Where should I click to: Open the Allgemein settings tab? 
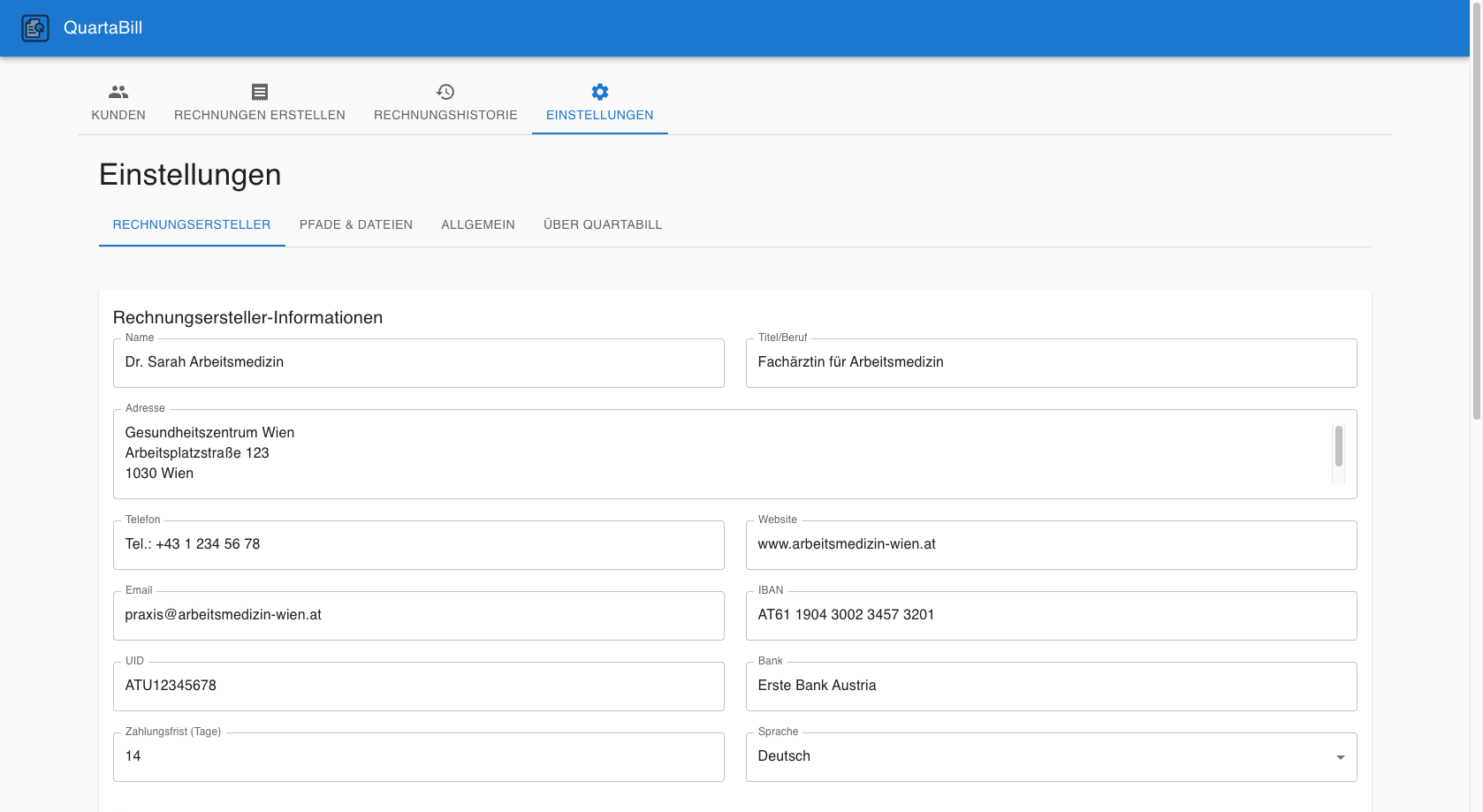click(478, 224)
